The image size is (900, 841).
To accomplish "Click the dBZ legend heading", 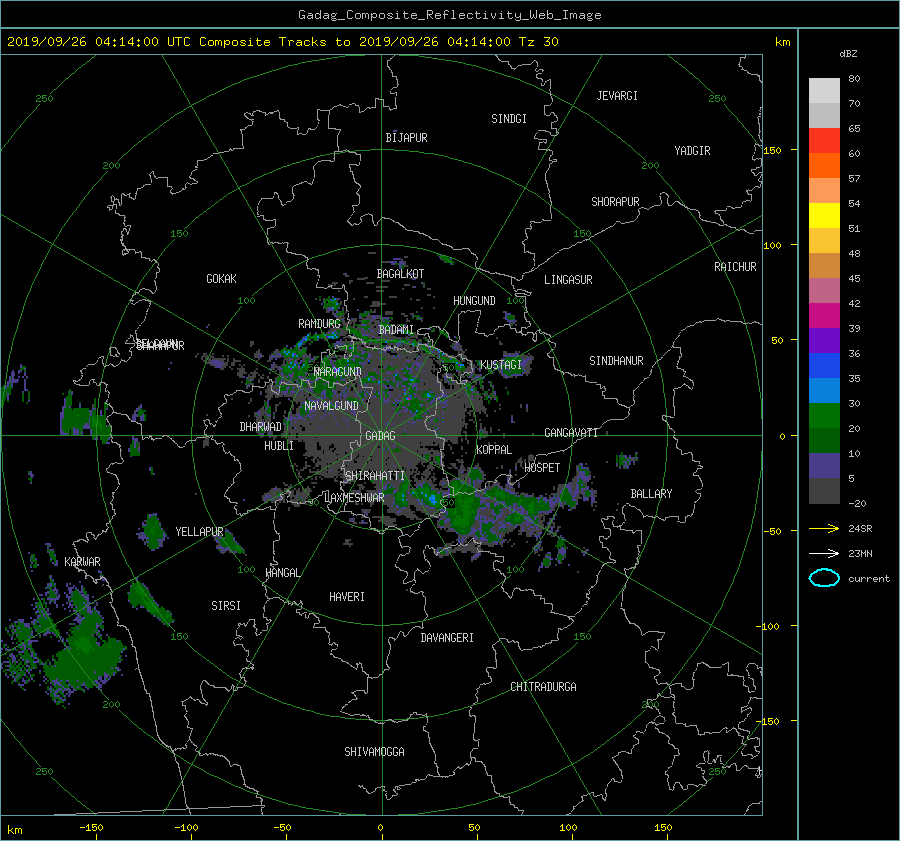I will coord(848,53).
